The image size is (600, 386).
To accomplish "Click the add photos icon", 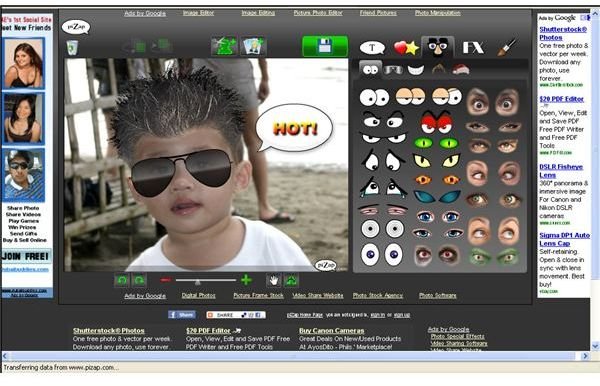I will pos(253,46).
